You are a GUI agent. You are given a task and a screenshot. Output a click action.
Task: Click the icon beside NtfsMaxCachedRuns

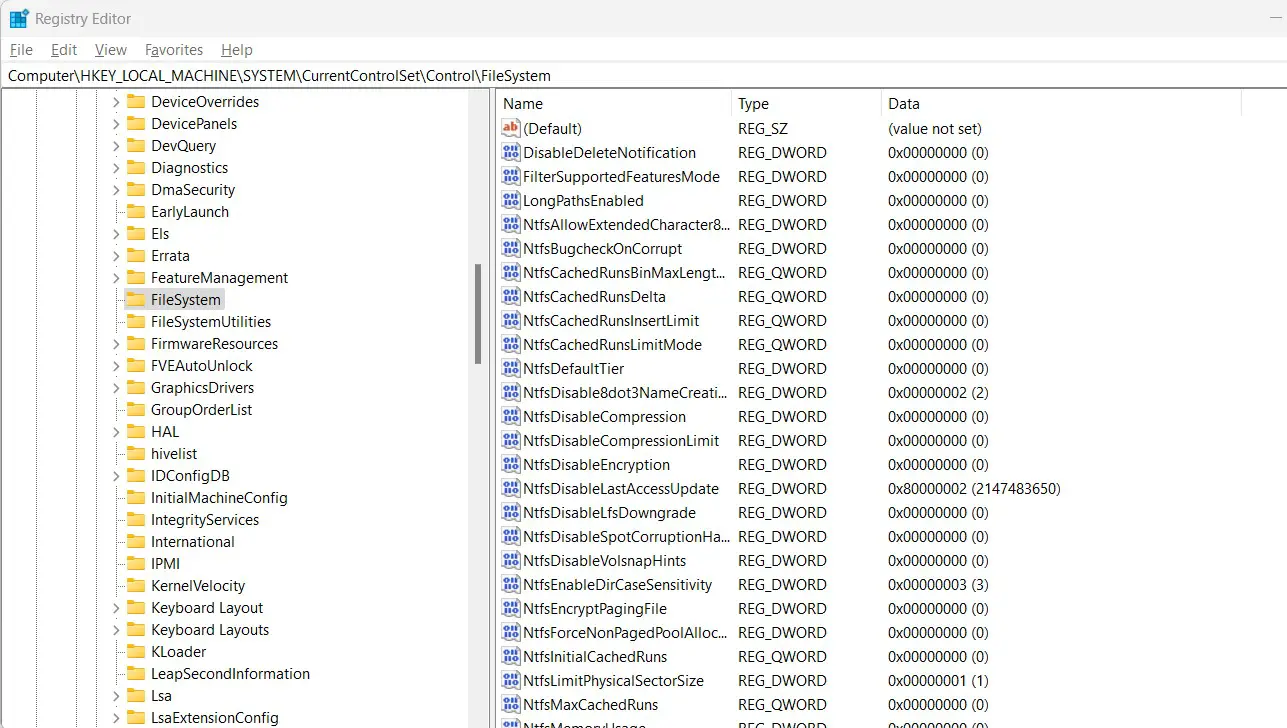click(511, 705)
